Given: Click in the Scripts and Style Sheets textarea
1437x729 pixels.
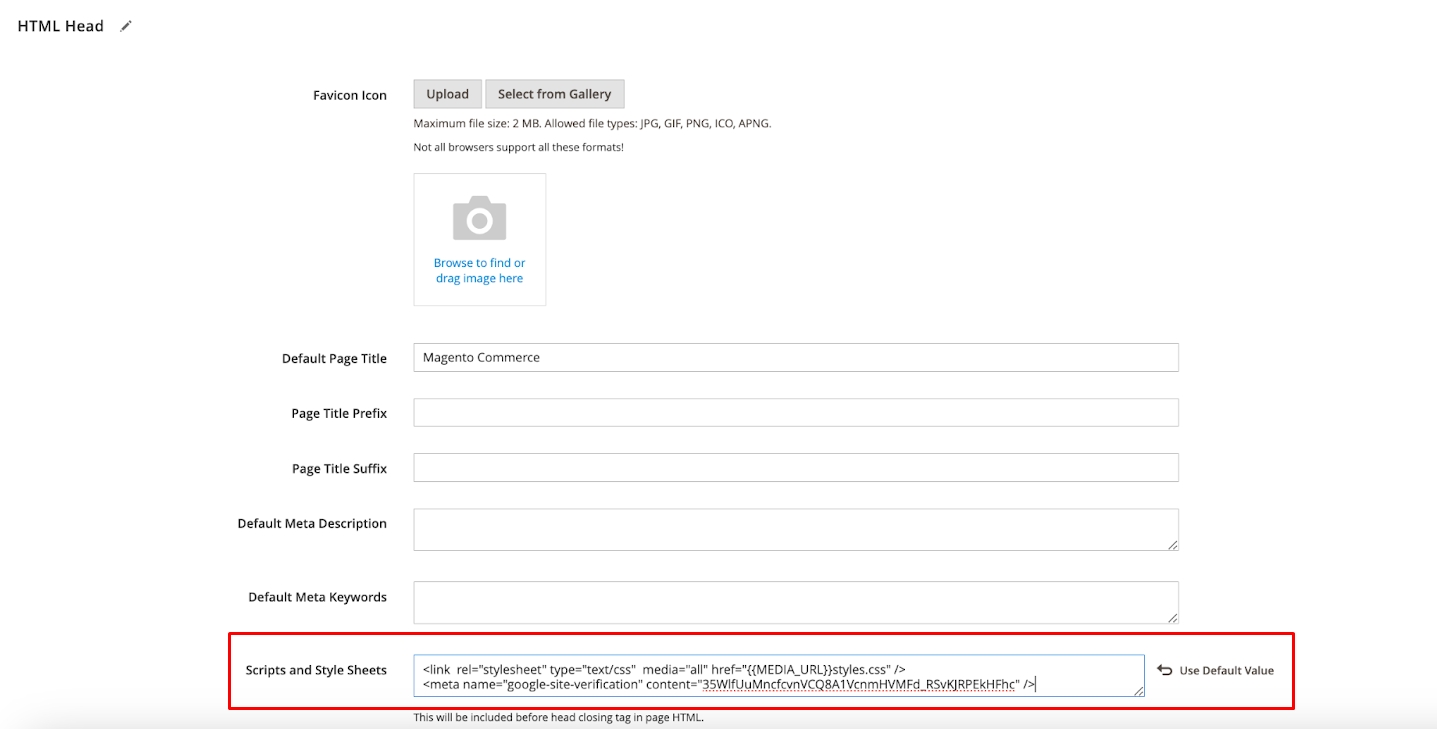Looking at the screenshot, I should click(779, 676).
